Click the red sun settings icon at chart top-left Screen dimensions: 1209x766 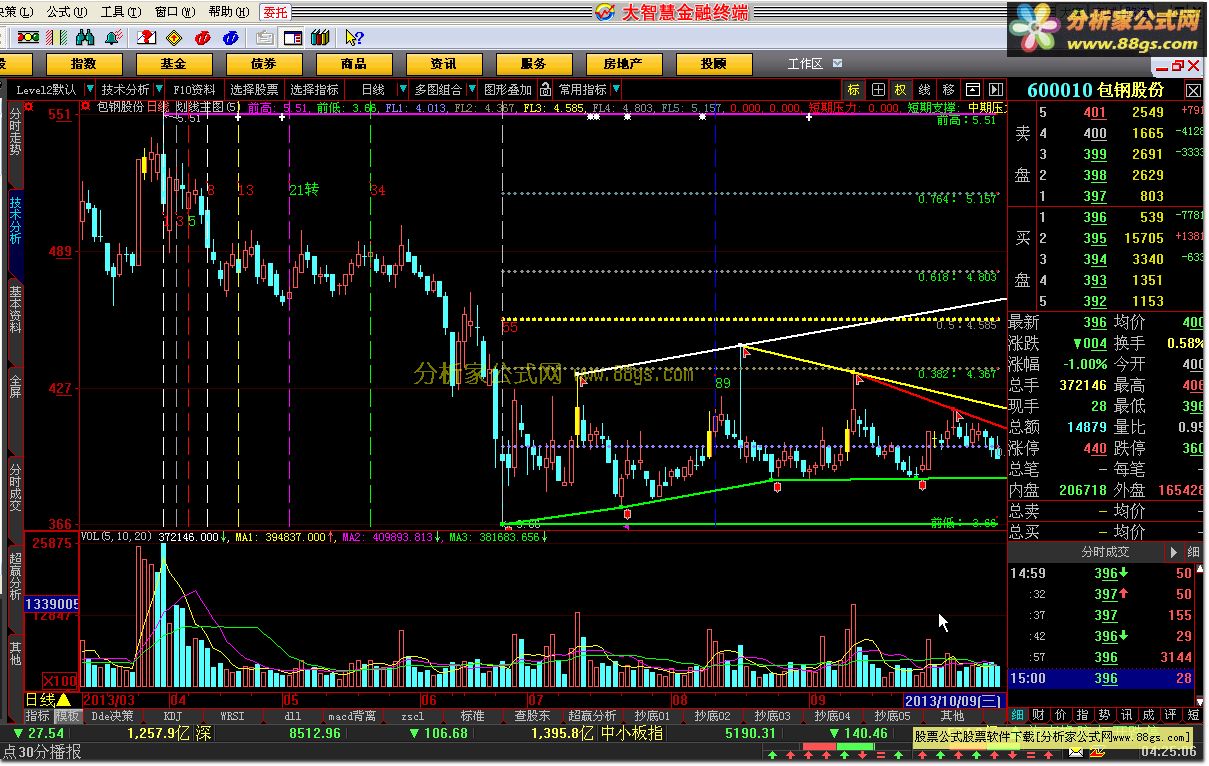point(85,106)
